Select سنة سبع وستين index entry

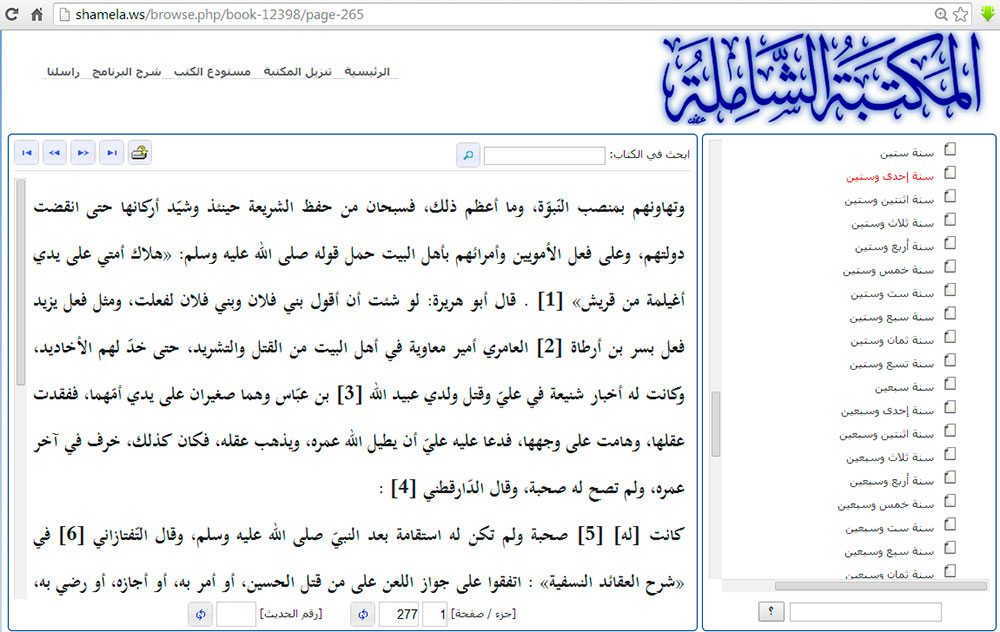click(892, 318)
